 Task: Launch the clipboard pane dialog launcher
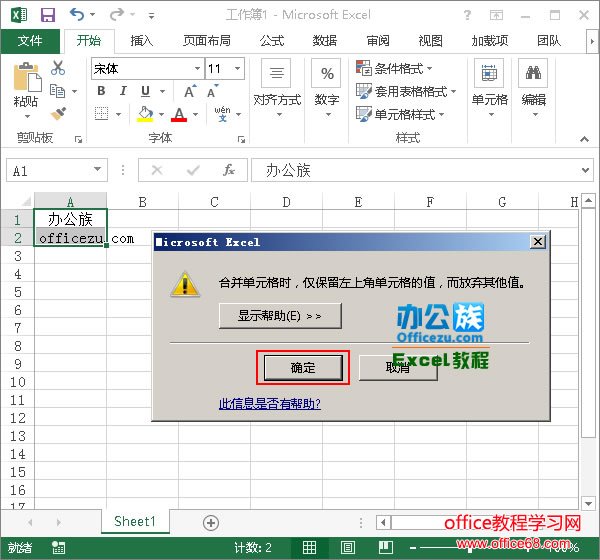pyautogui.click(x=78, y=139)
